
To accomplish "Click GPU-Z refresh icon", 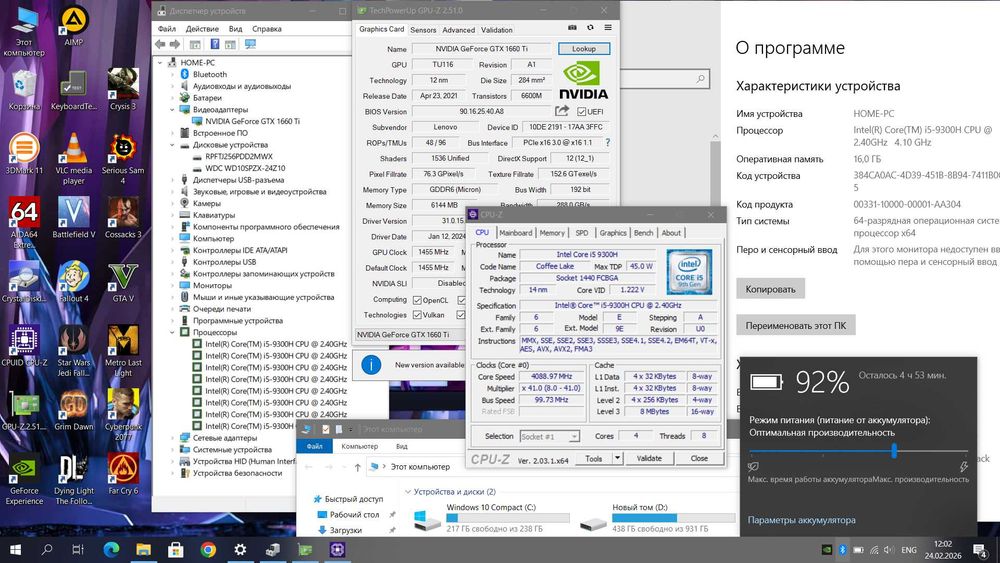I will coord(590,27).
